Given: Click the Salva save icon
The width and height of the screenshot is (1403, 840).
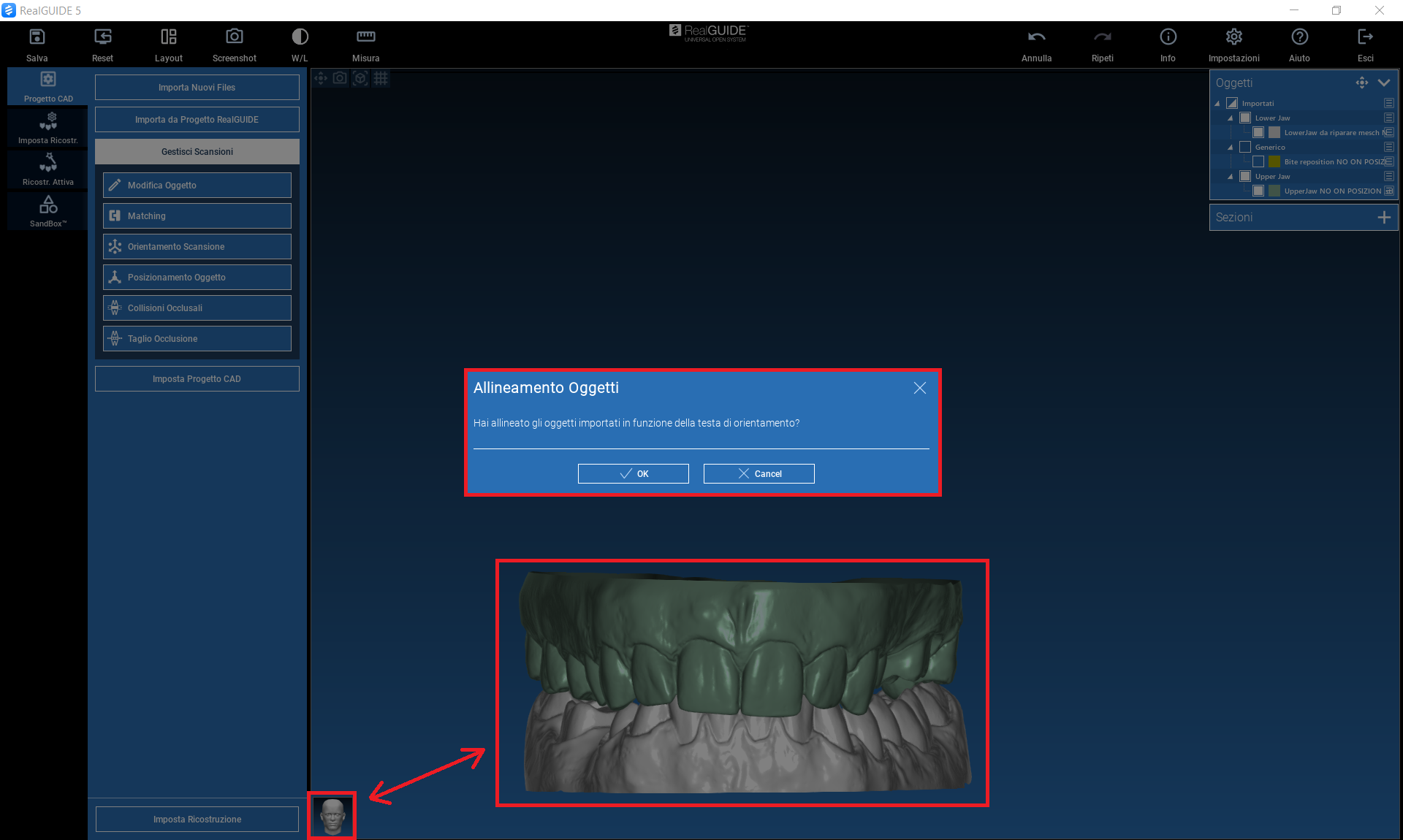Looking at the screenshot, I should (x=37, y=37).
